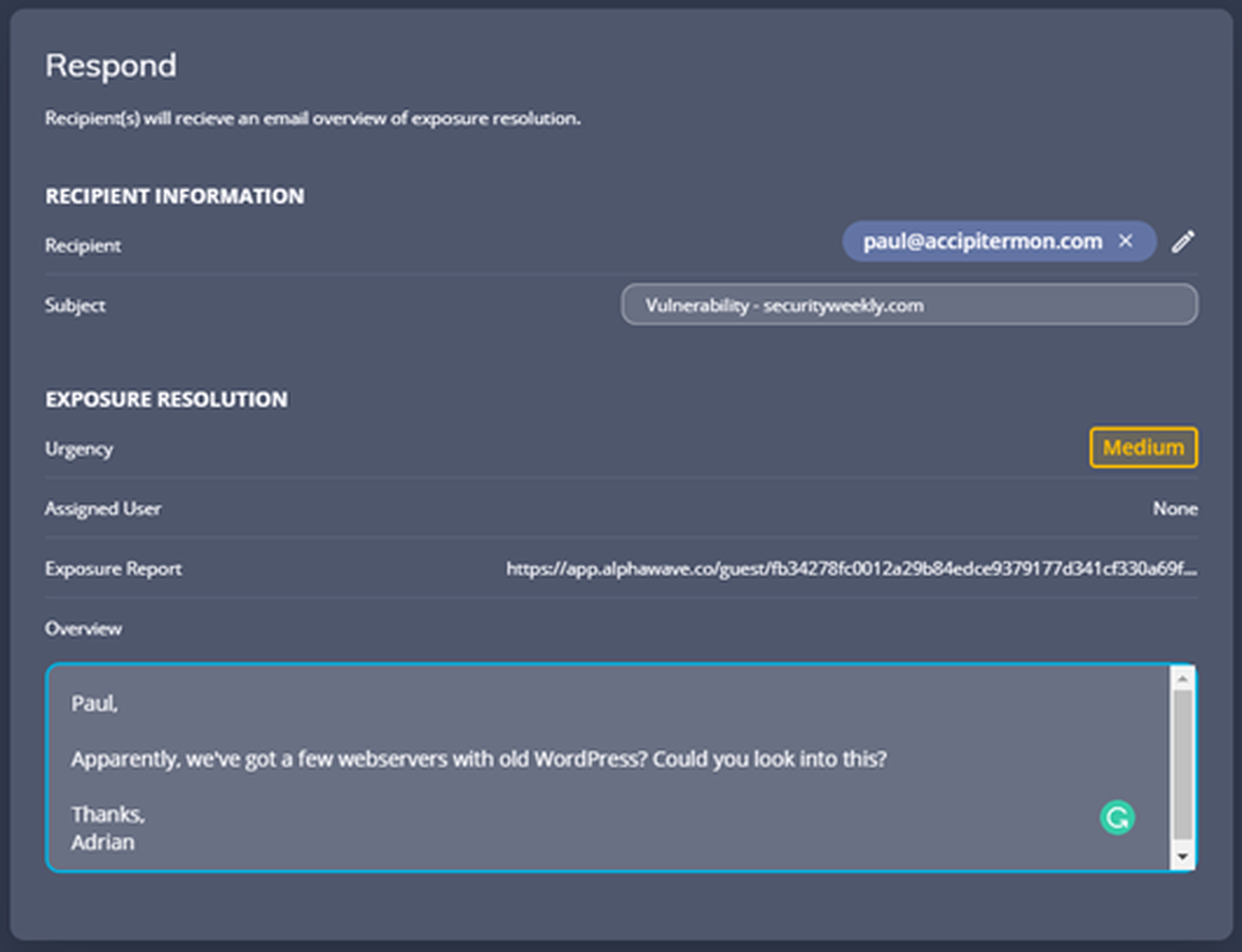Click the overview scrollbar up arrow
1242x952 pixels.
pyautogui.click(x=1182, y=678)
